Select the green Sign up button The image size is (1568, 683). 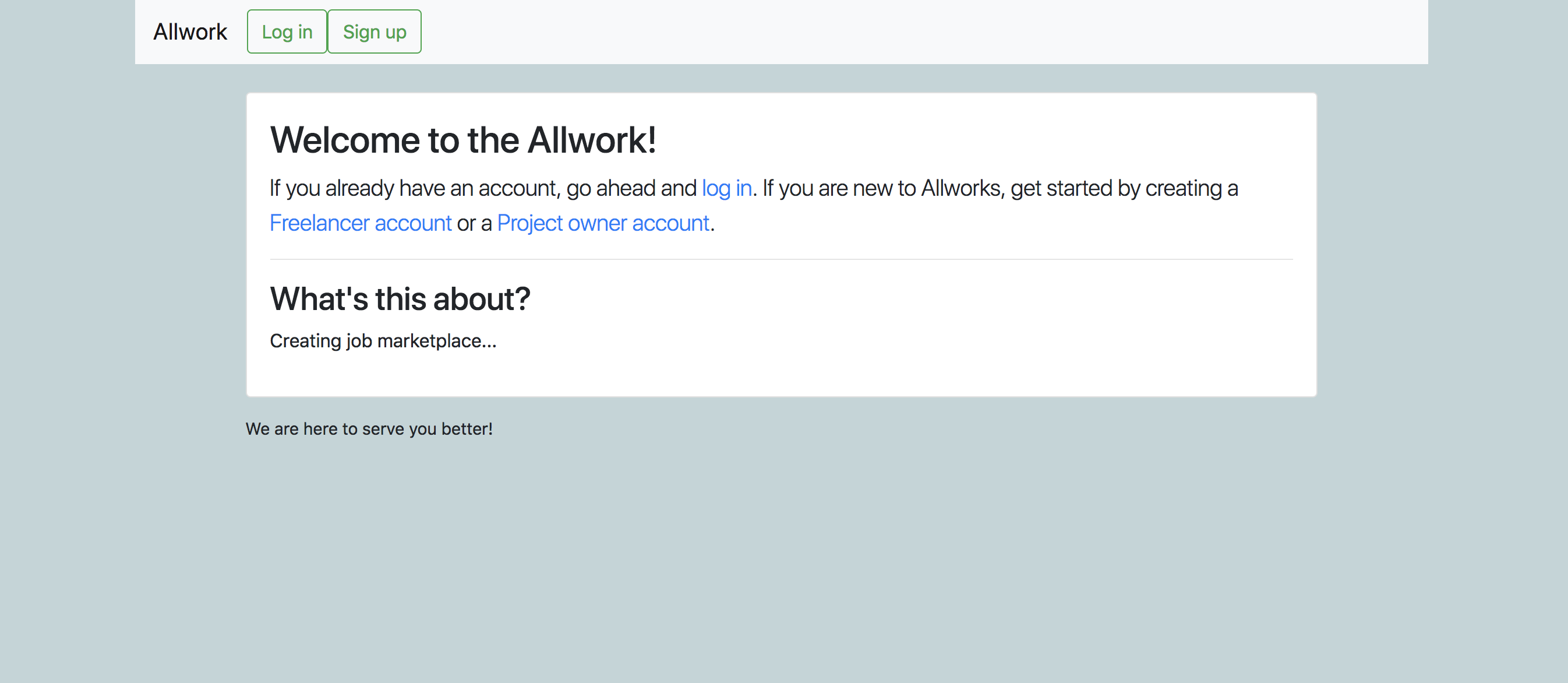375,31
